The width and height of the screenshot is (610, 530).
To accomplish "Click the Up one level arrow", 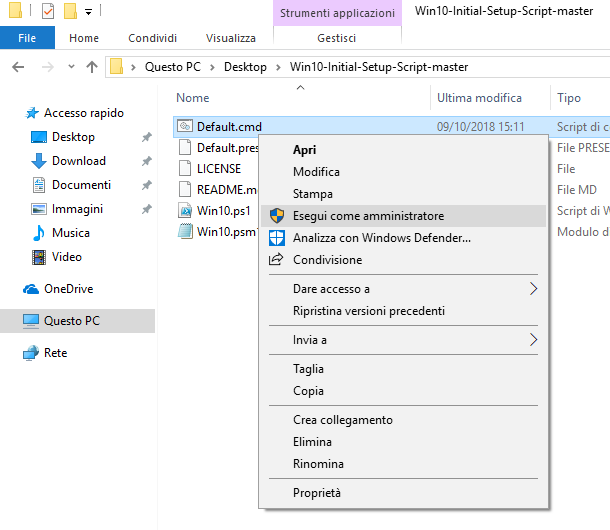I will click(x=92, y=67).
